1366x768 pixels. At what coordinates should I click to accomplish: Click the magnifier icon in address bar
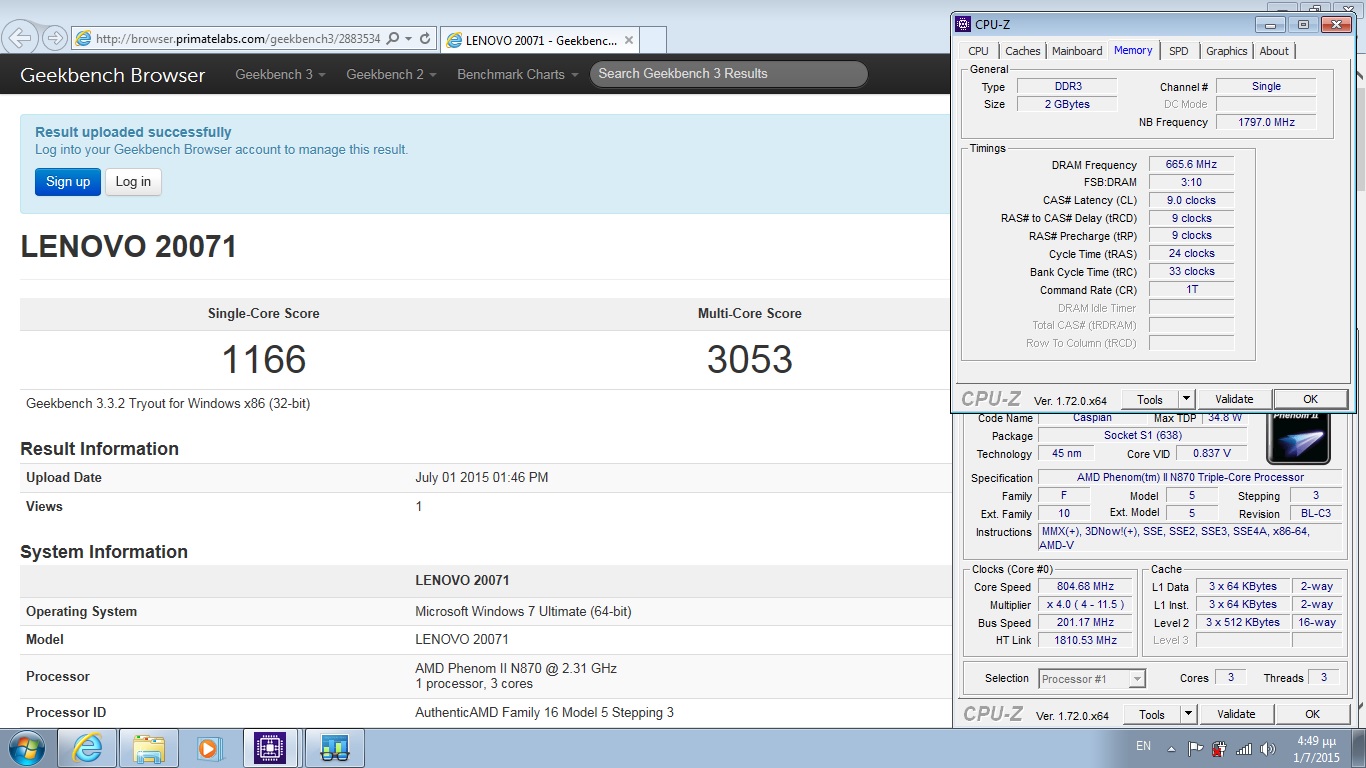pyautogui.click(x=393, y=38)
